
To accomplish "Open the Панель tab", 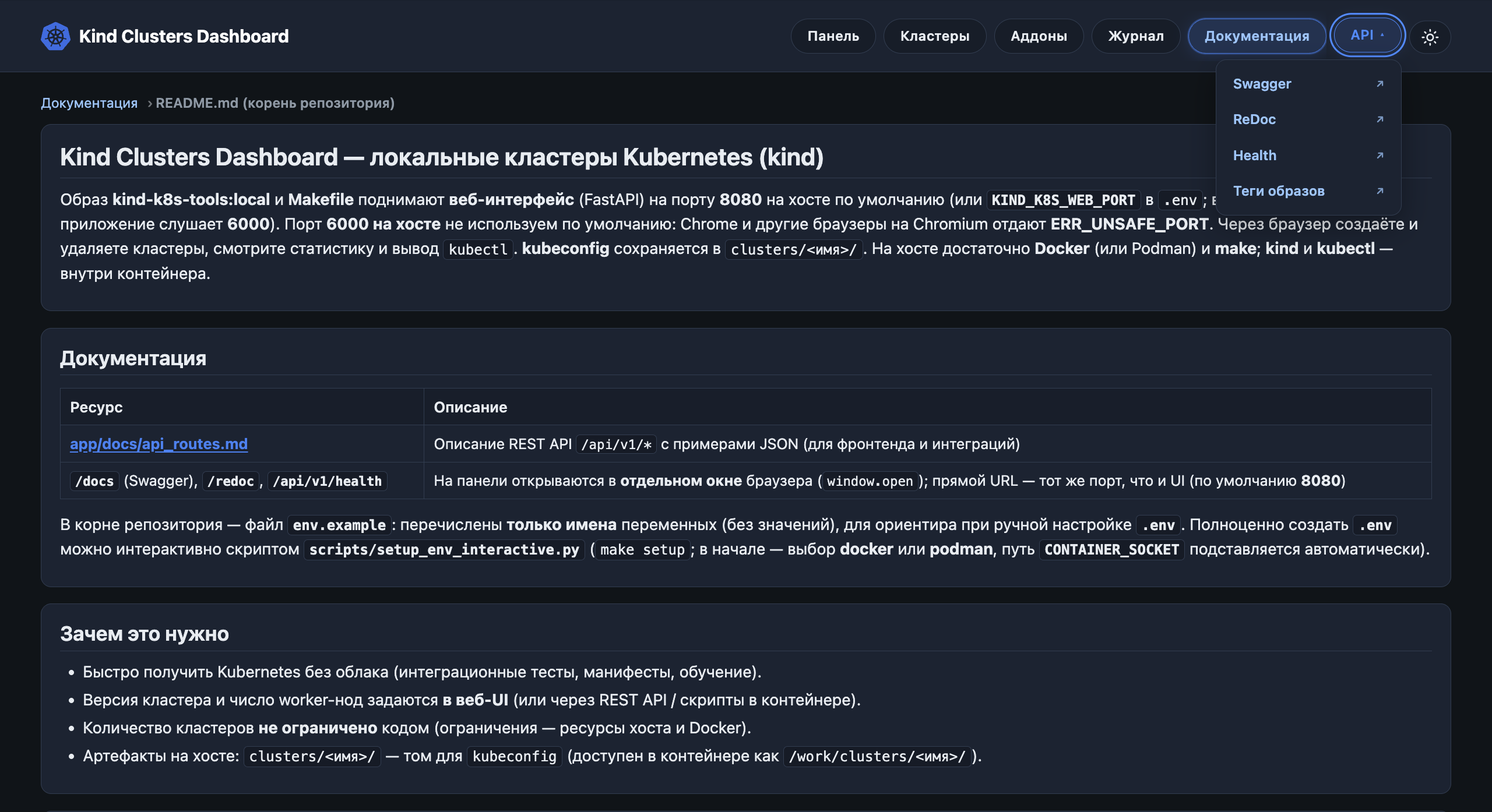I will click(x=833, y=36).
